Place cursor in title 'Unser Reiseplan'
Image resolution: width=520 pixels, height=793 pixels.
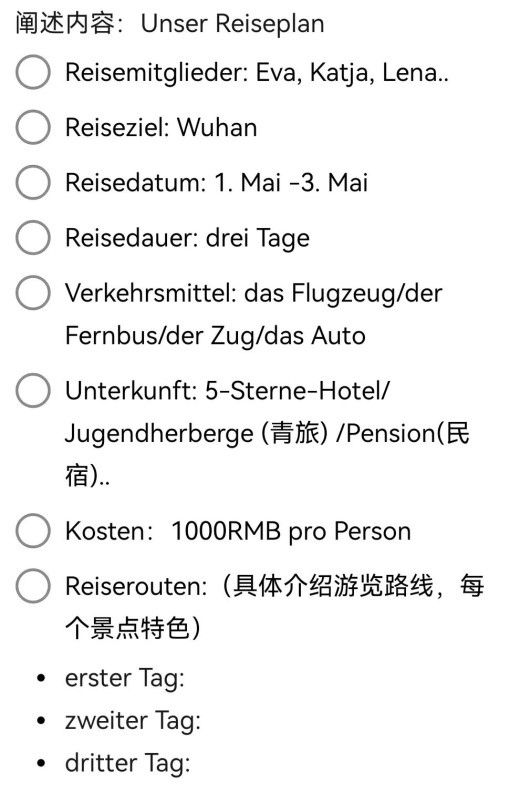click(232, 24)
